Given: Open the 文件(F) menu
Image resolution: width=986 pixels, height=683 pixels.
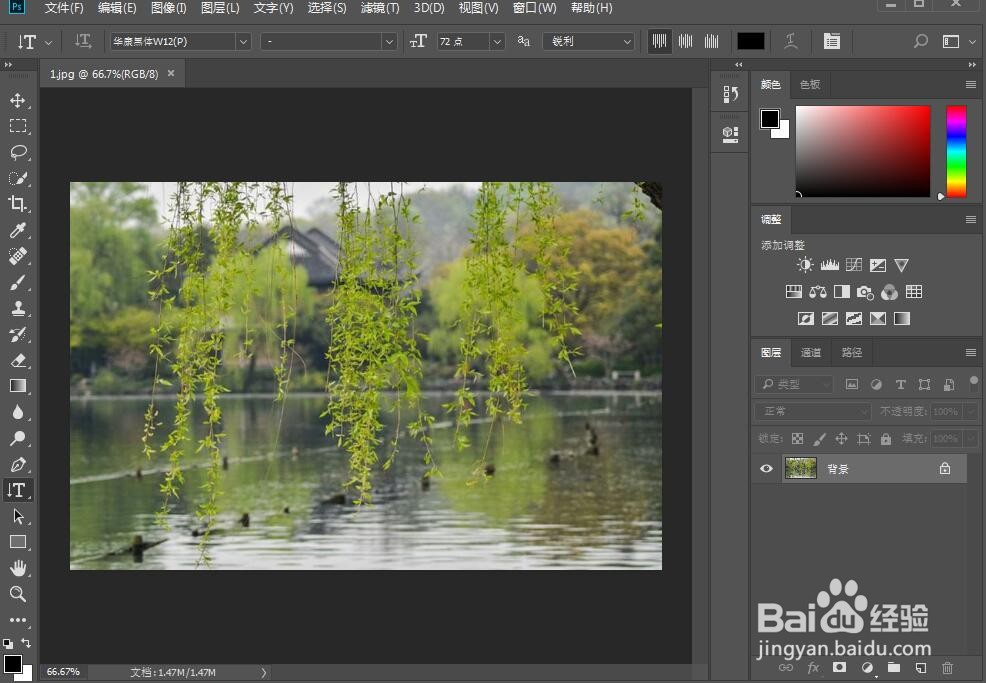Looking at the screenshot, I should coord(64,8).
